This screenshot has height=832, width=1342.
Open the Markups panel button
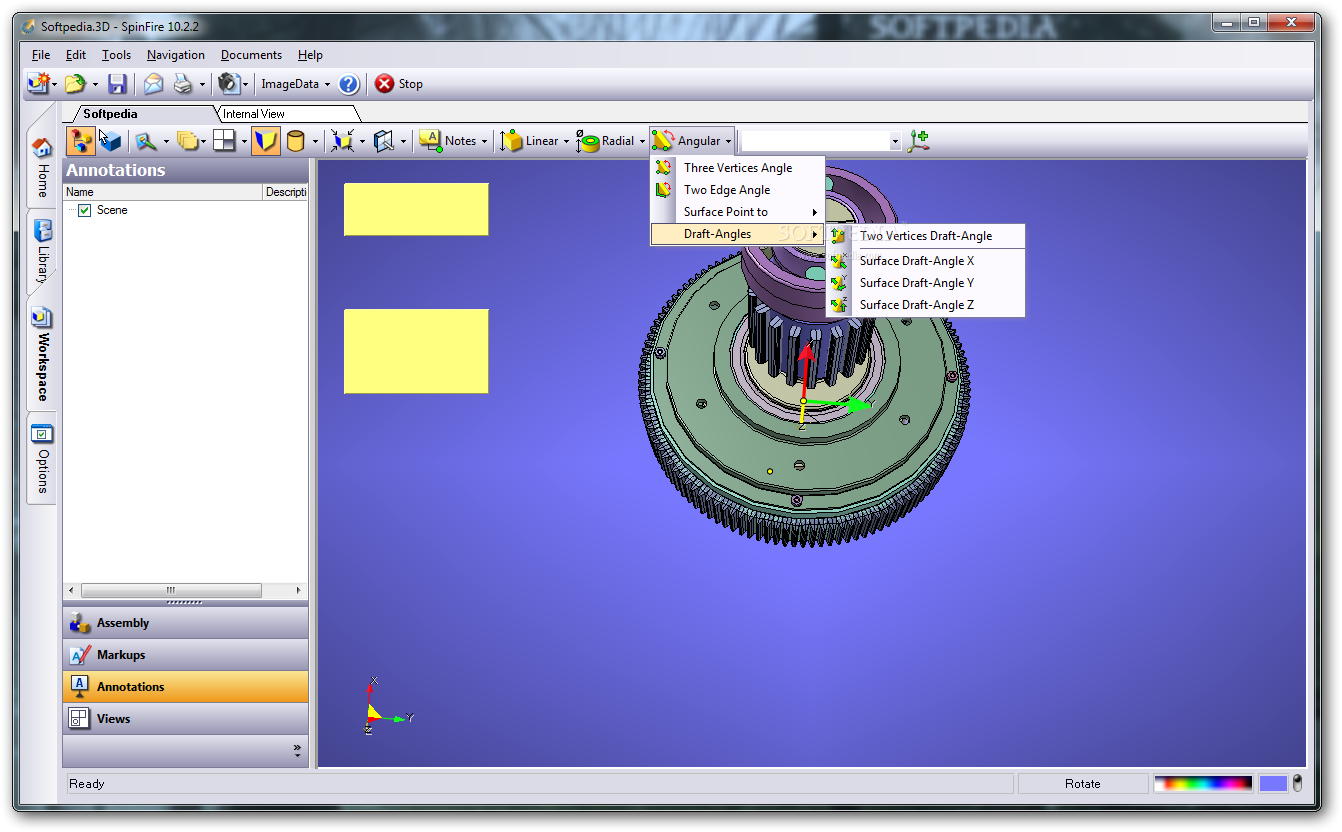point(186,655)
